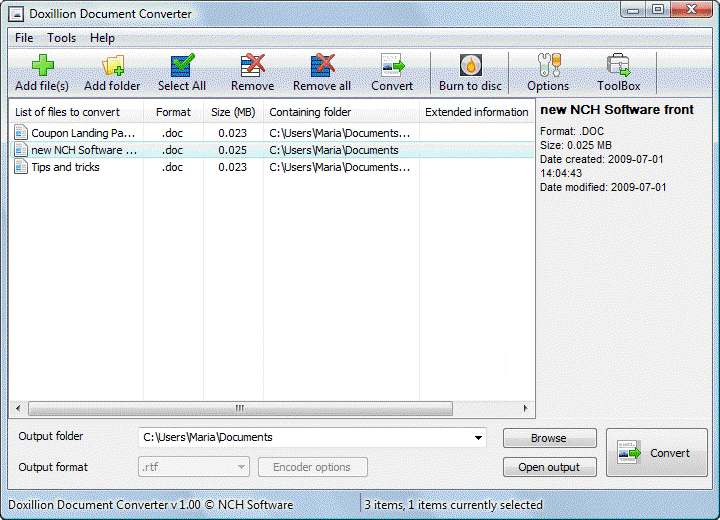Expand the Output folder dropdown arrow

[478, 437]
